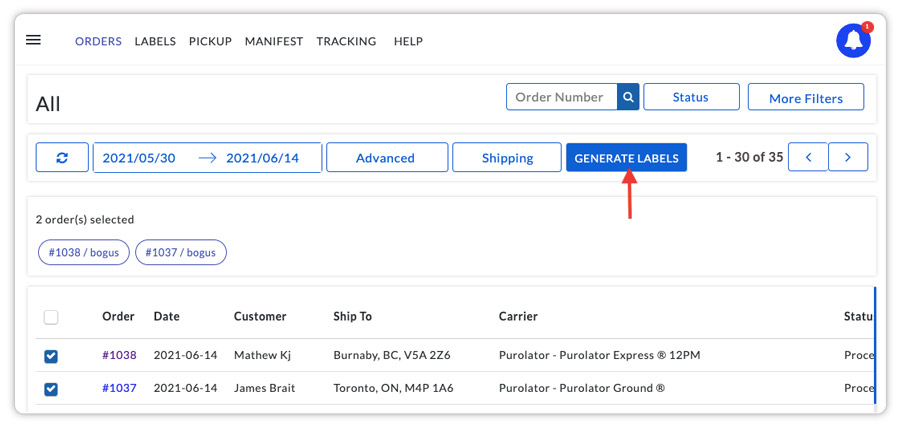Open More Filters
Screen dimensions: 900x426
(x=806, y=97)
